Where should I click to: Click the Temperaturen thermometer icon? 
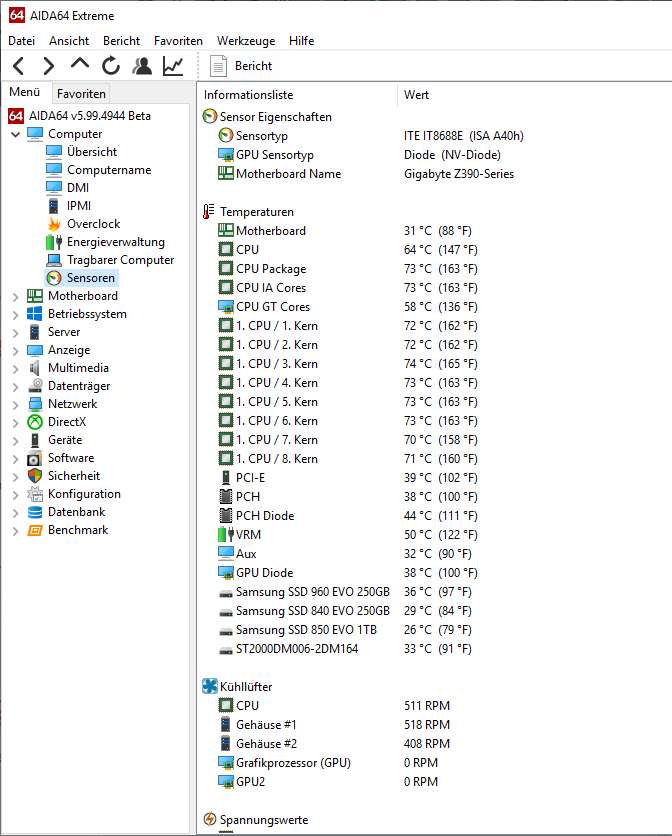pyautogui.click(x=209, y=212)
